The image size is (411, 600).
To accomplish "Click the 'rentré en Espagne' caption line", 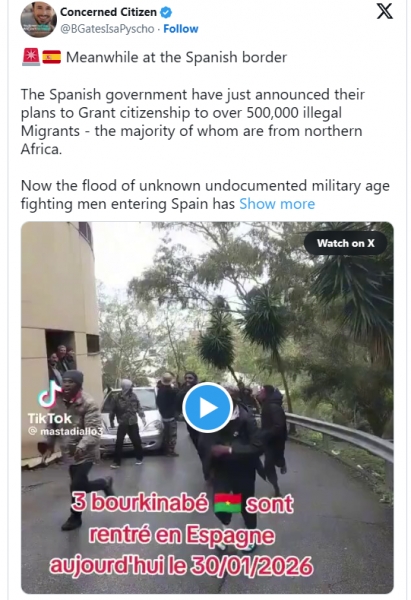I will tap(182, 535).
